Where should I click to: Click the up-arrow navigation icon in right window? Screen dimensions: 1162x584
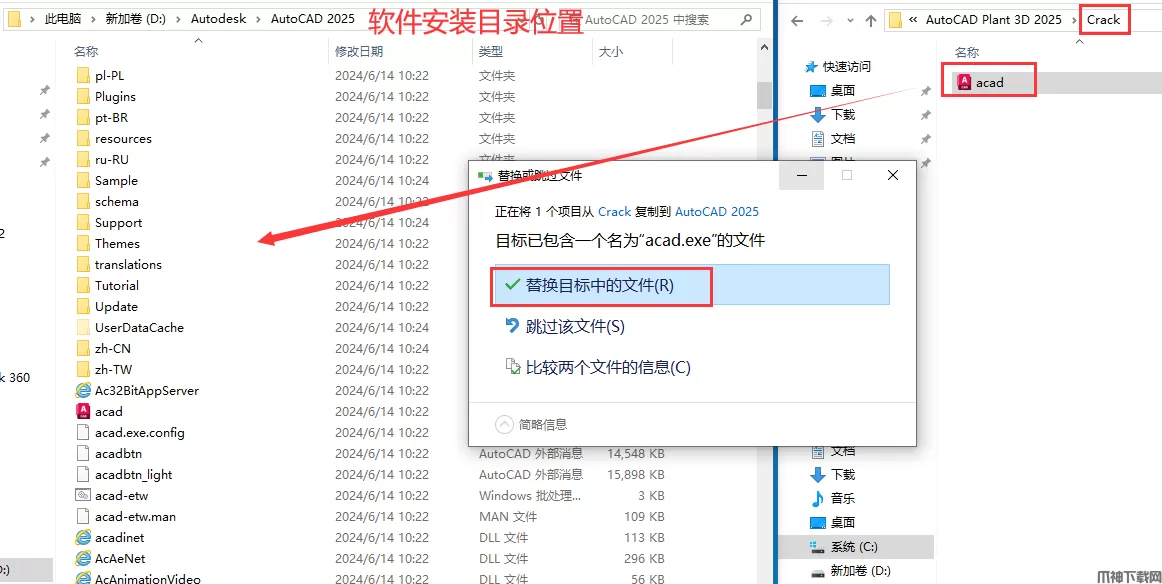coord(870,20)
